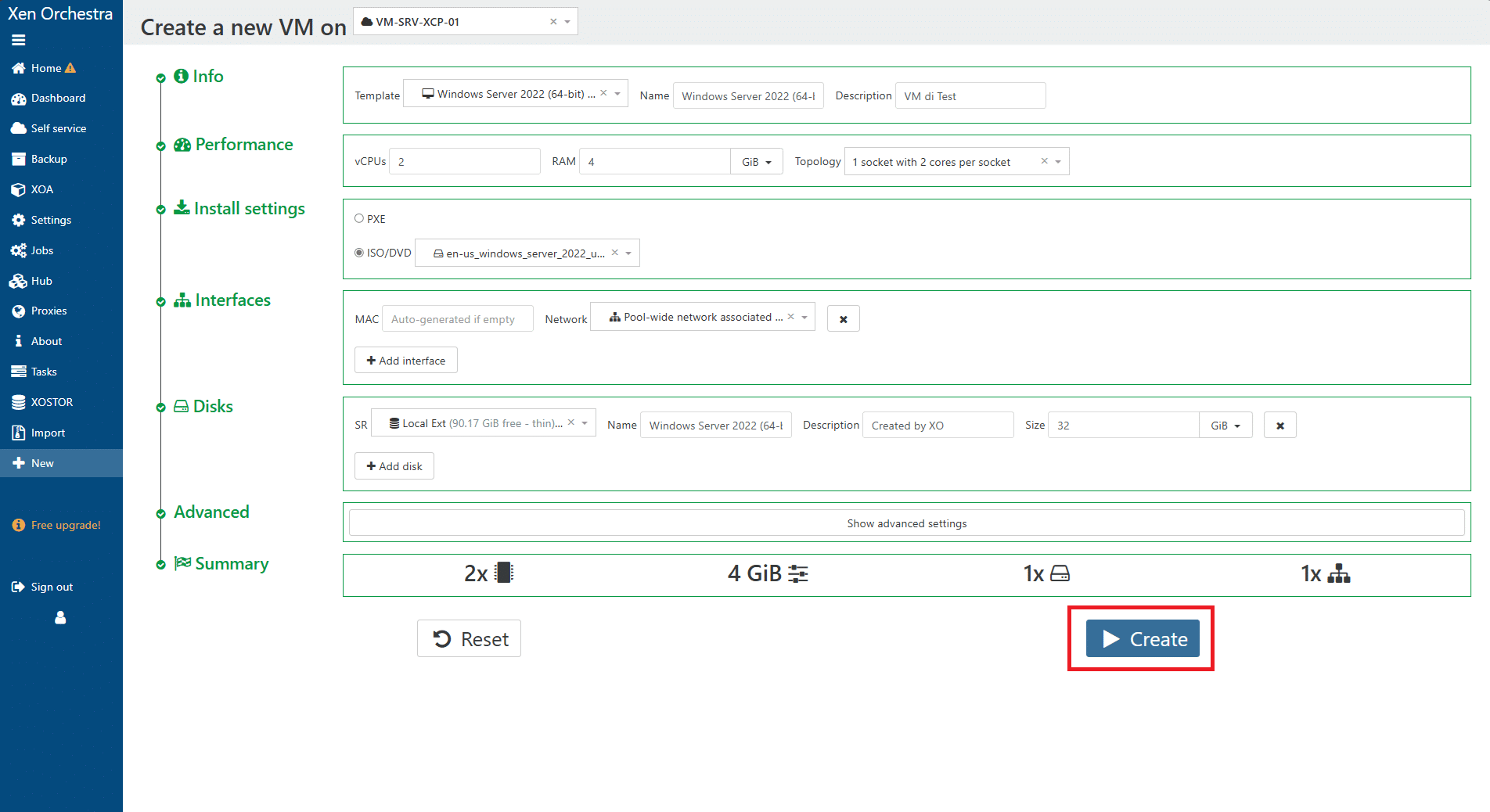Image resolution: width=1490 pixels, height=812 pixels.
Task: Open the SR dropdown arrow
Action: 585,423
